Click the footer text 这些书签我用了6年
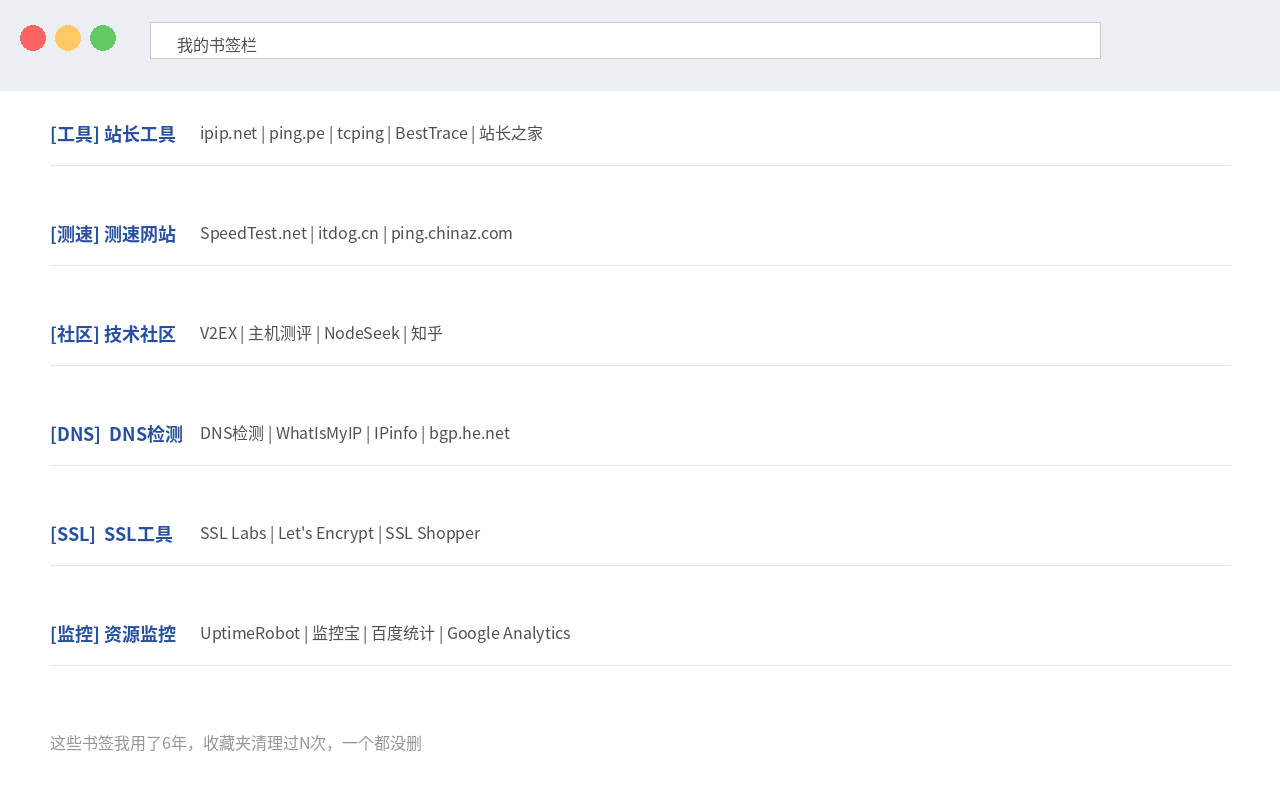The width and height of the screenshot is (1280, 800). (119, 743)
